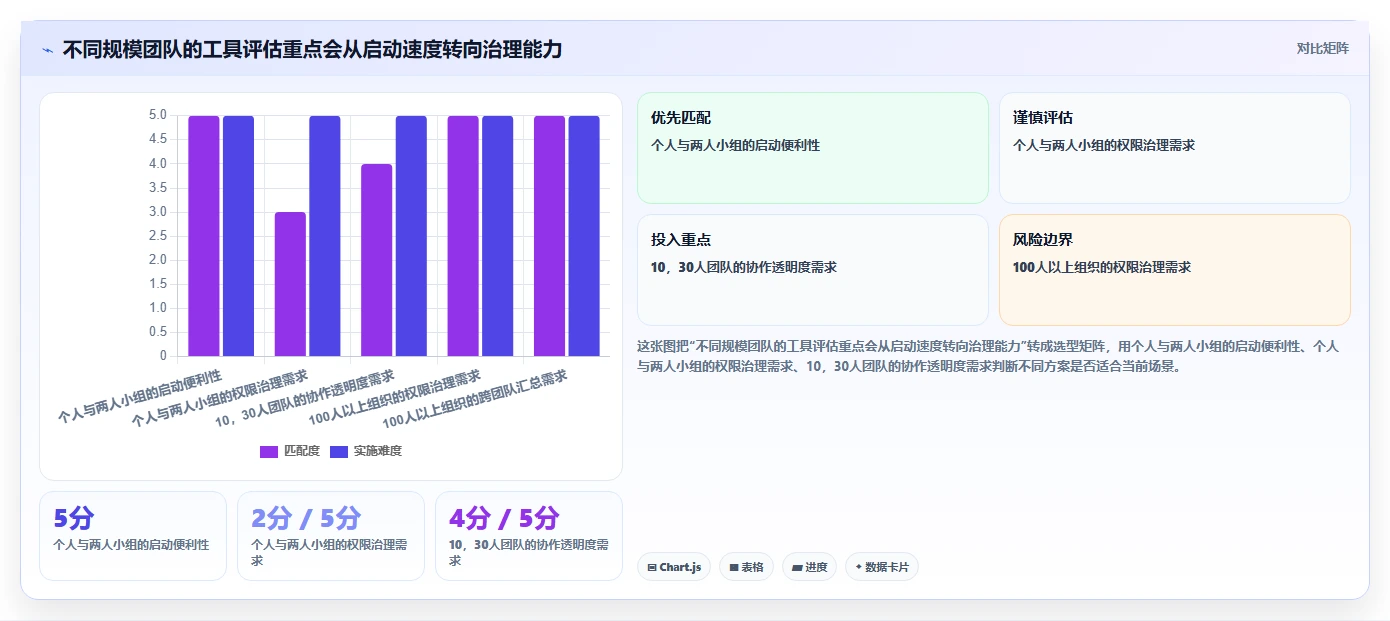Screen dimensions: 1390x621
Task: Click the 0.5 y-axis tick label
Action: click(157, 332)
